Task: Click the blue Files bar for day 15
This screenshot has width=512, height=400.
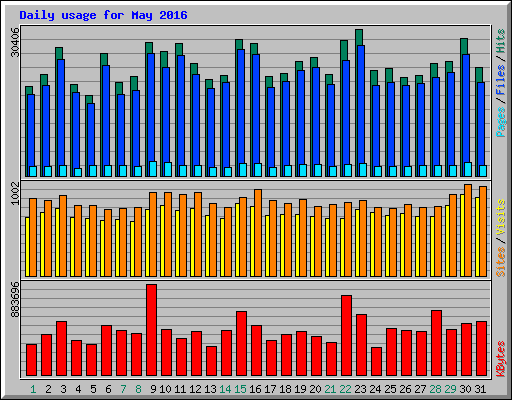Action: (241, 106)
